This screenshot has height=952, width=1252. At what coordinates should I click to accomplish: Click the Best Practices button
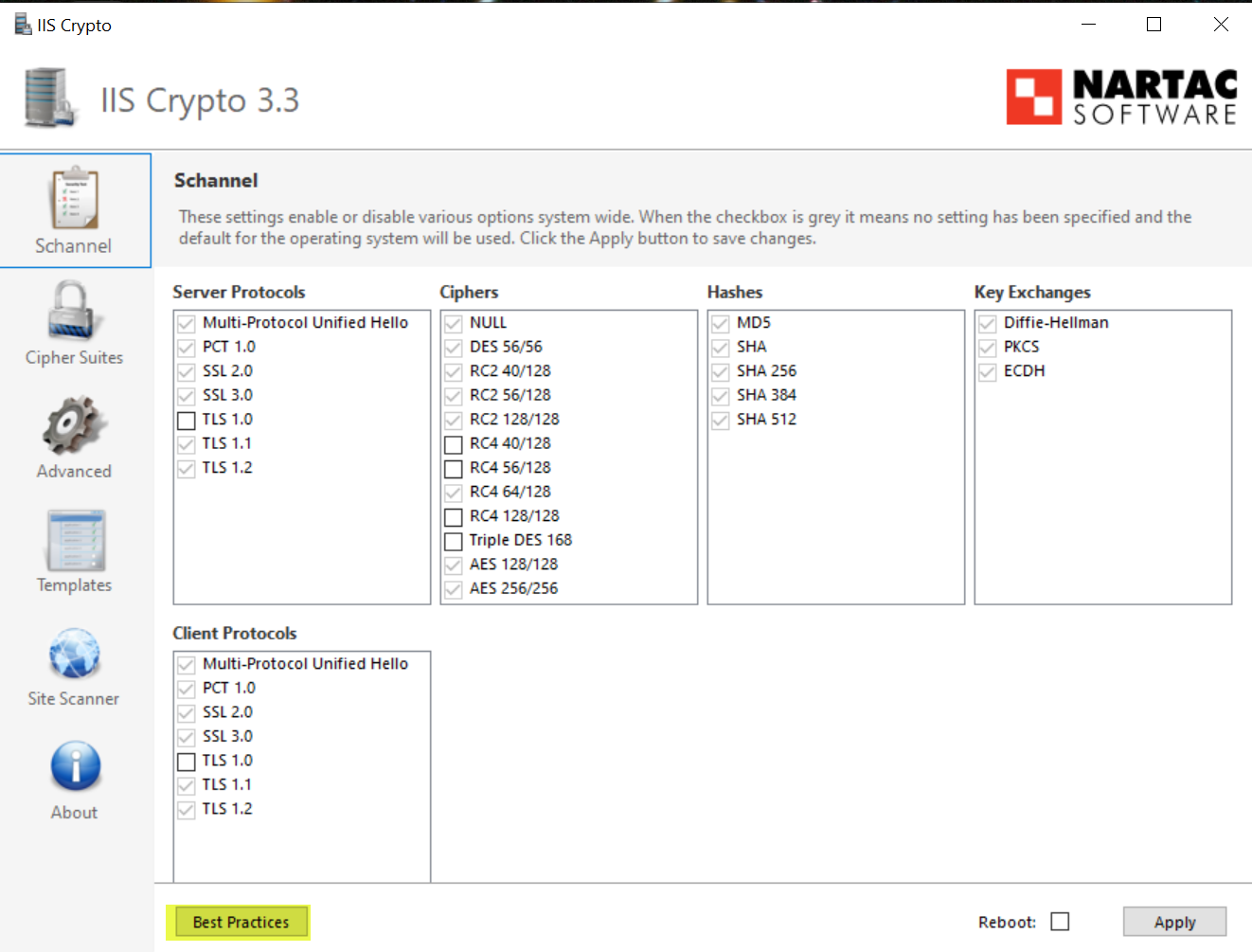click(240, 922)
